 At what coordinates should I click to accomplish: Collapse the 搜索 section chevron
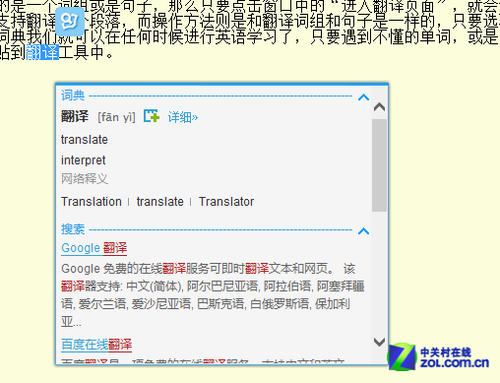pos(363,231)
